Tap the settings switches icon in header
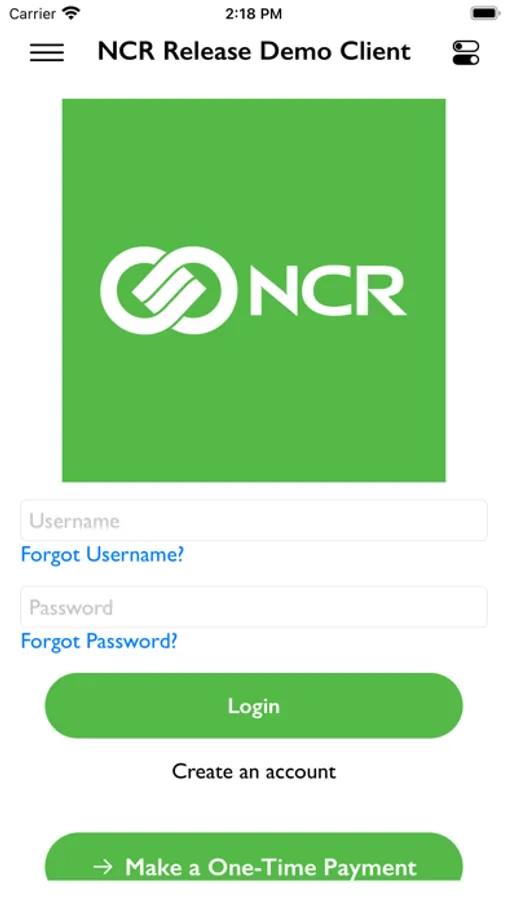Viewport: 507px width, 900px height. [466, 52]
